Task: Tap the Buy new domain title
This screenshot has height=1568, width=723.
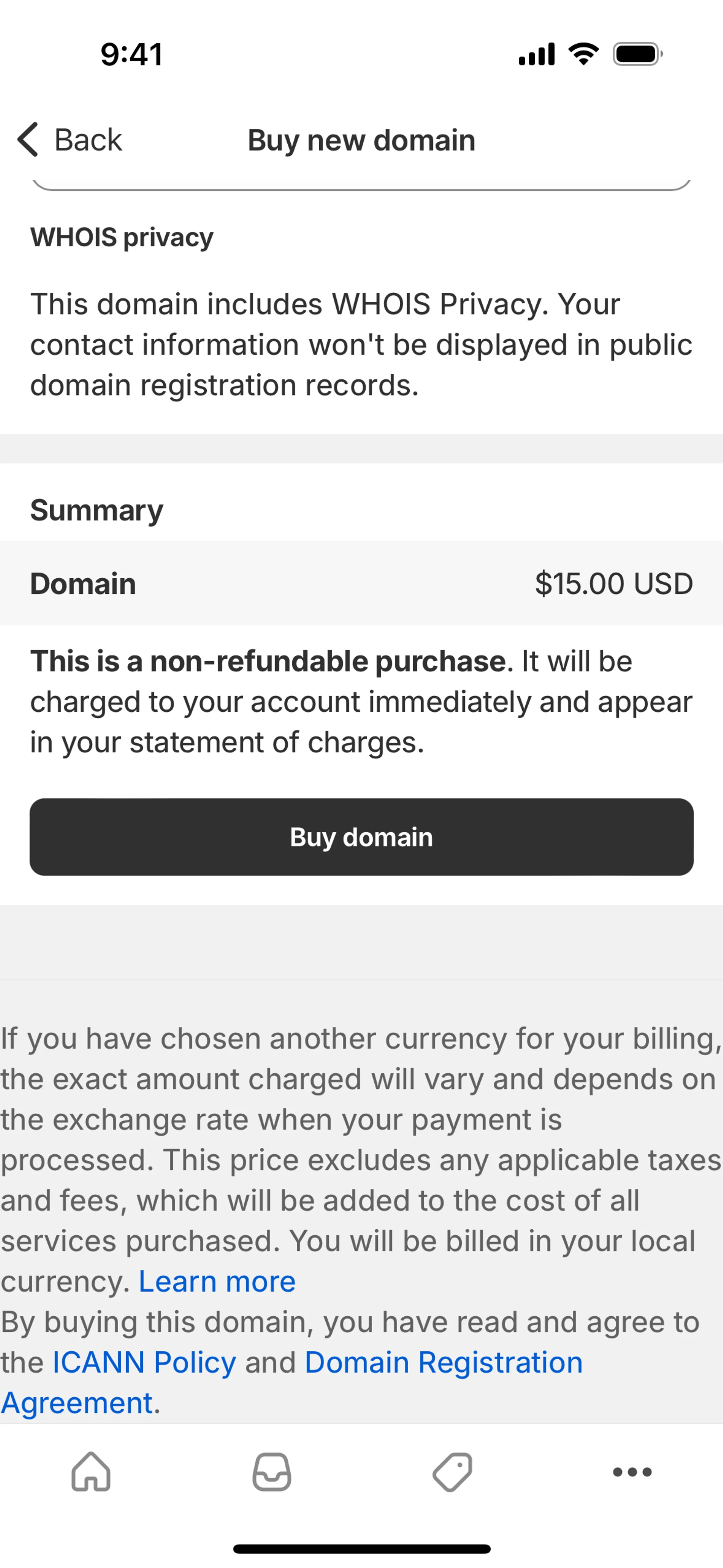Action: pyautogui.click(x=361, y=140)
